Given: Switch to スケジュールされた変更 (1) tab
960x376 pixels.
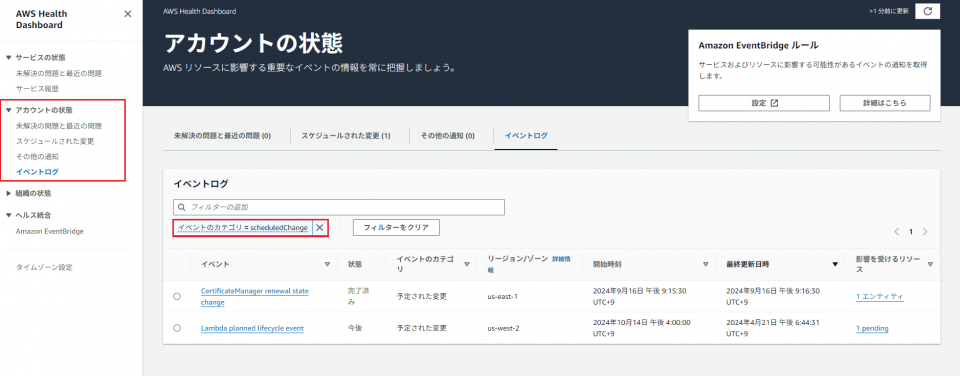Looking at the screenshot, I should click(345, 136).
